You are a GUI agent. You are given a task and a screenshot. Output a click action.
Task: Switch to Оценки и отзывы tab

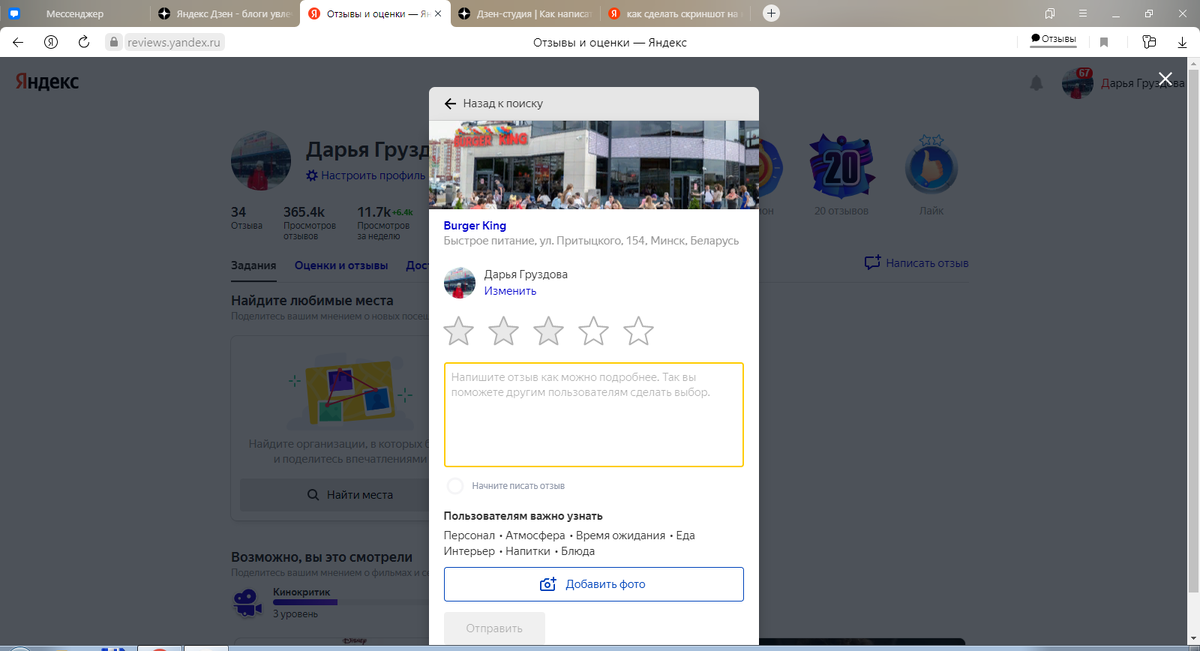(341, 265)
